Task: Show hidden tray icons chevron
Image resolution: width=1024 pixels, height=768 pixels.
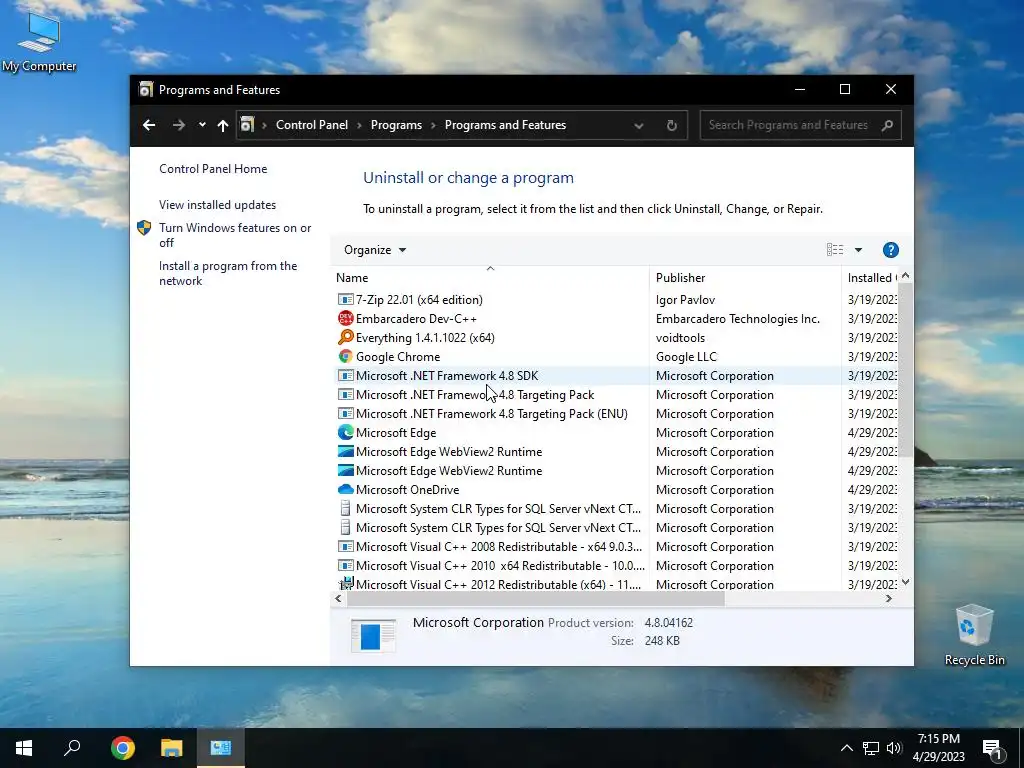Action: 846,748
